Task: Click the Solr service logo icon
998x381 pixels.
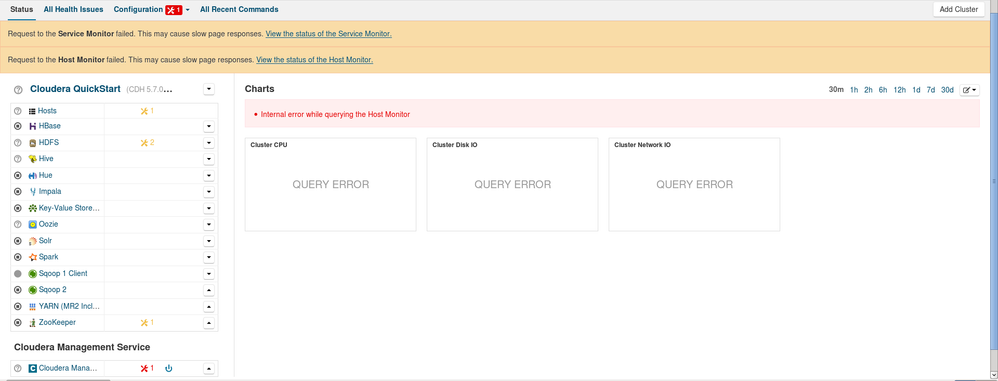Action: point(32,240)
